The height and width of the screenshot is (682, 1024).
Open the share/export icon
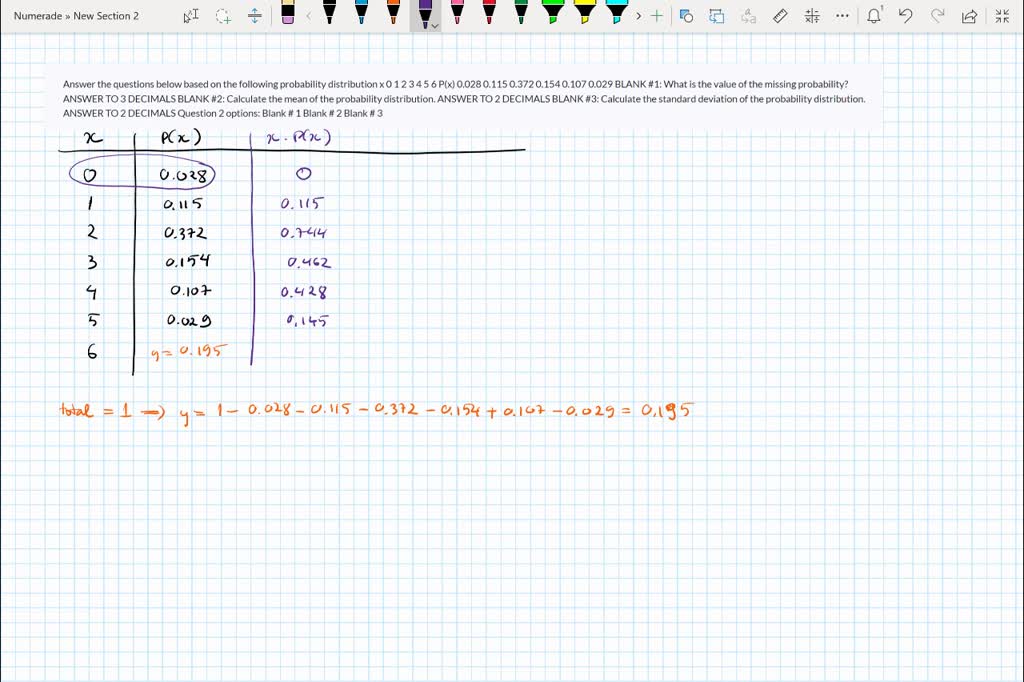pyautogui.click(x=968, y=15)
